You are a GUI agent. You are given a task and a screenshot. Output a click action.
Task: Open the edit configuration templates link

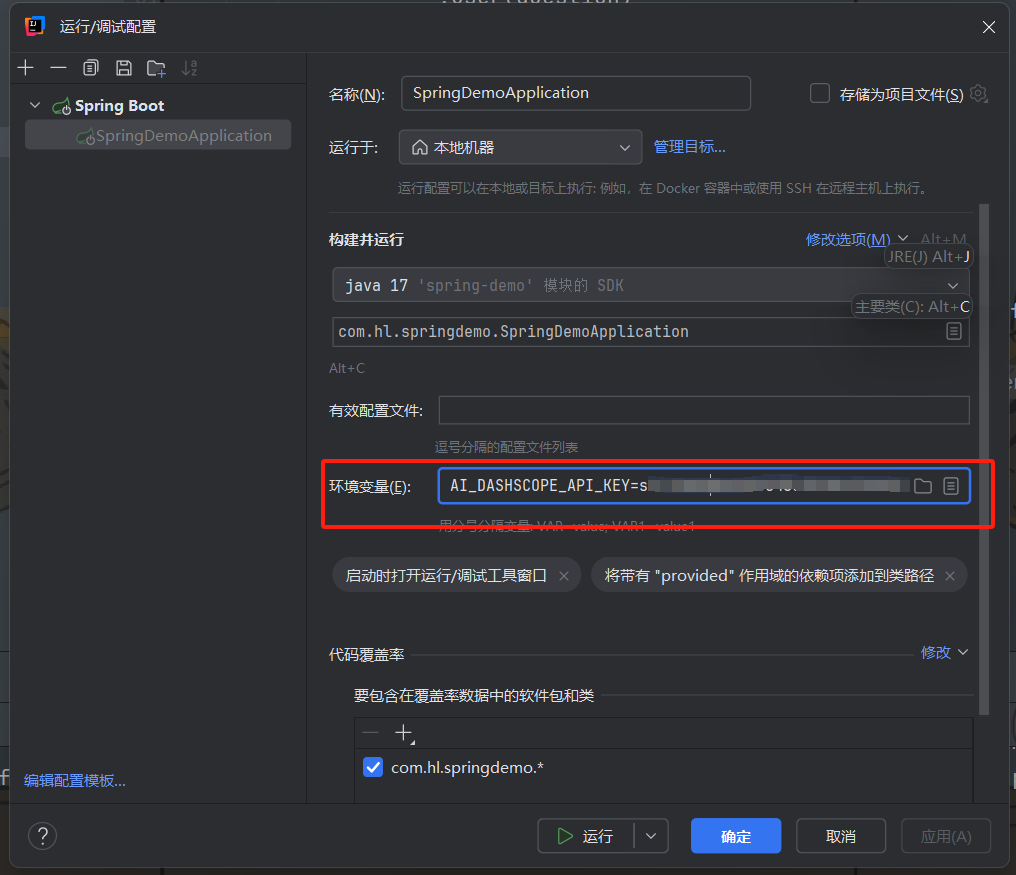point(75,780)
